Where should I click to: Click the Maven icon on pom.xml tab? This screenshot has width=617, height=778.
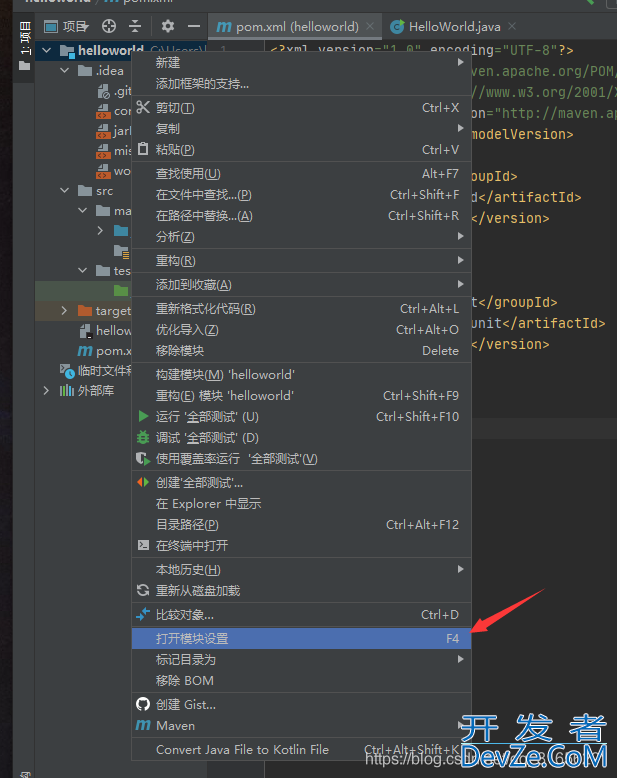(x=224, y=27)
